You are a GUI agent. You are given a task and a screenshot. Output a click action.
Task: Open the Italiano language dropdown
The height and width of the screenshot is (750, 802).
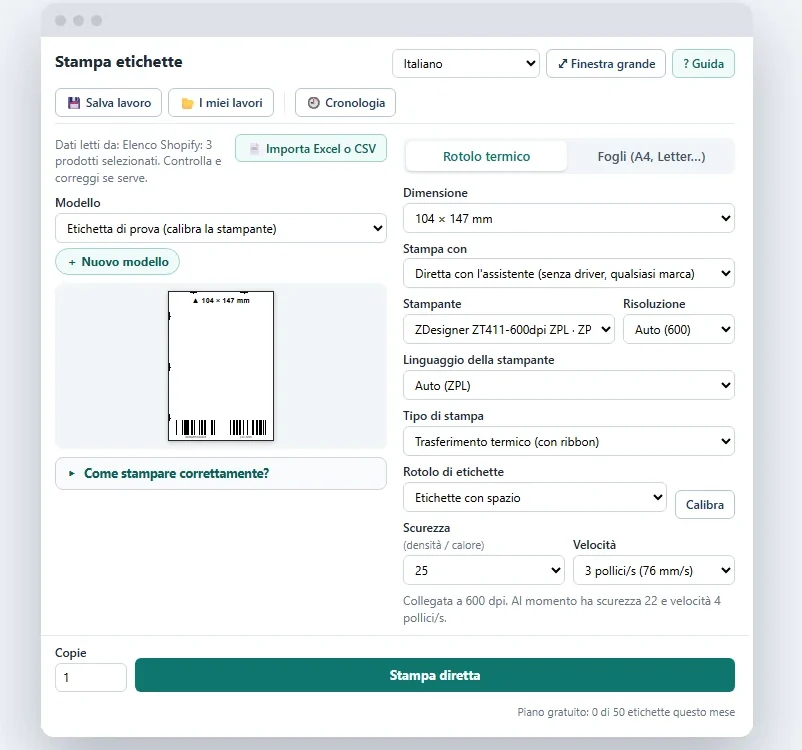click(x=466, y=64)
